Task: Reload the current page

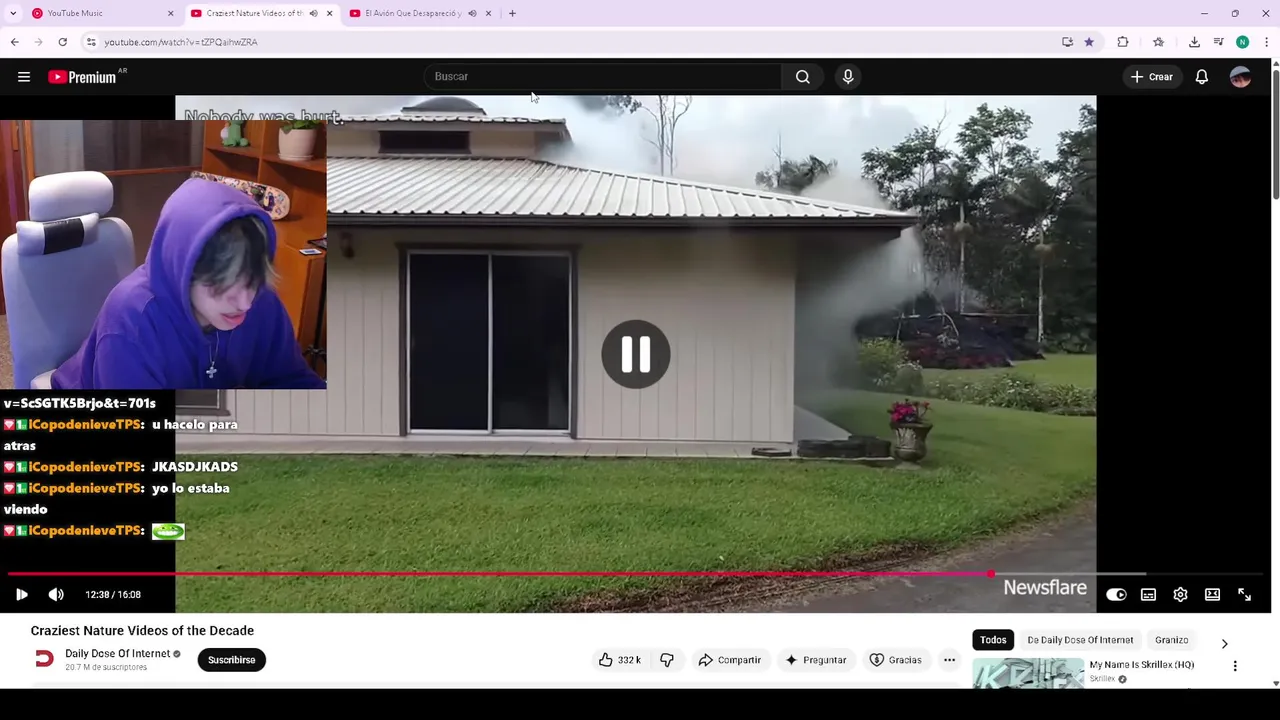Action: (x=62, y=42)
